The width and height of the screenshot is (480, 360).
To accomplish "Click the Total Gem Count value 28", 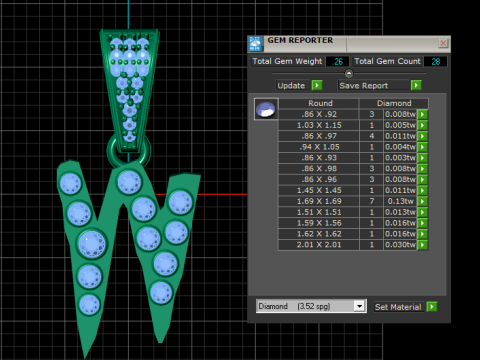I will tap(435, 62).
